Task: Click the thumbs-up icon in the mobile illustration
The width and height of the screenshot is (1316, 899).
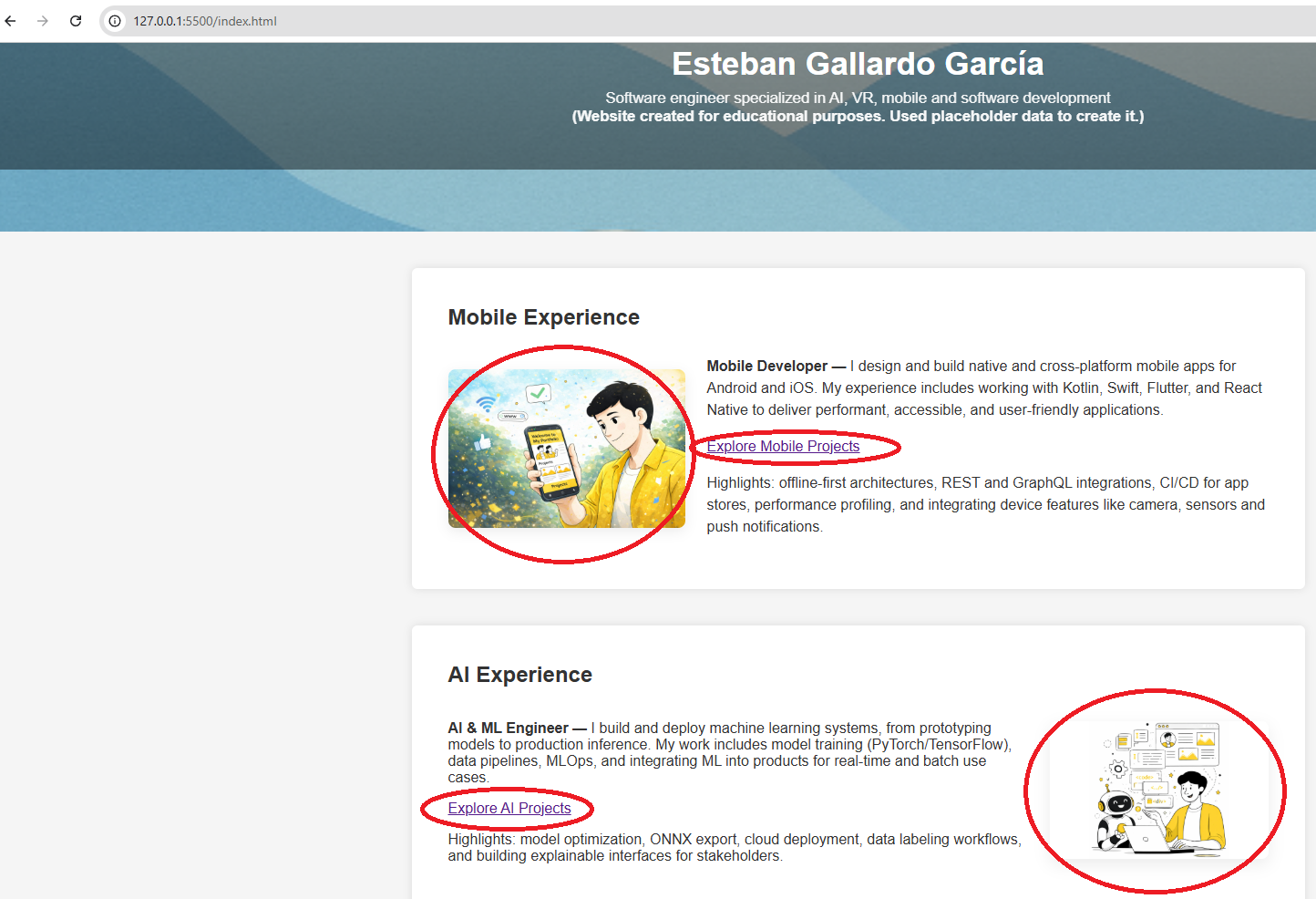Action: (x=482, y=442)
